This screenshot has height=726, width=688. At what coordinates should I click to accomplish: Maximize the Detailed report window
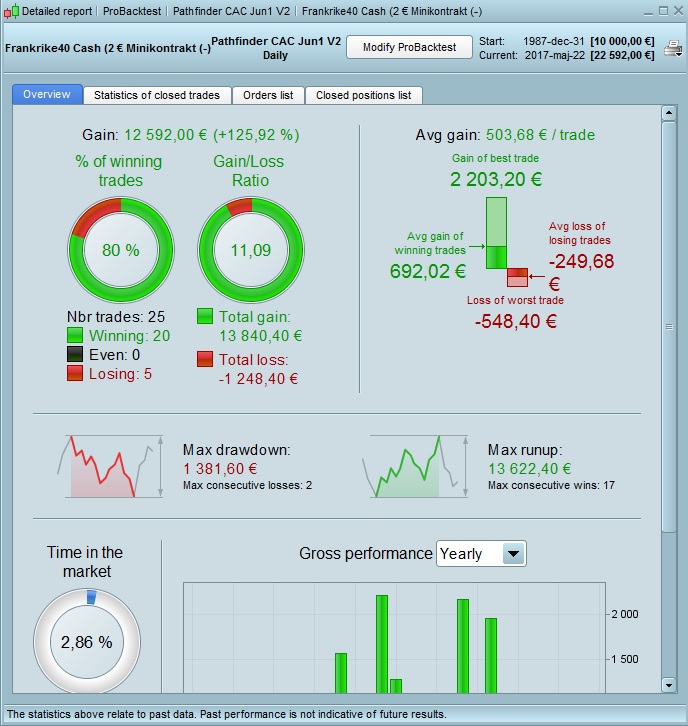pyautogui.click(x=663, y=11)
